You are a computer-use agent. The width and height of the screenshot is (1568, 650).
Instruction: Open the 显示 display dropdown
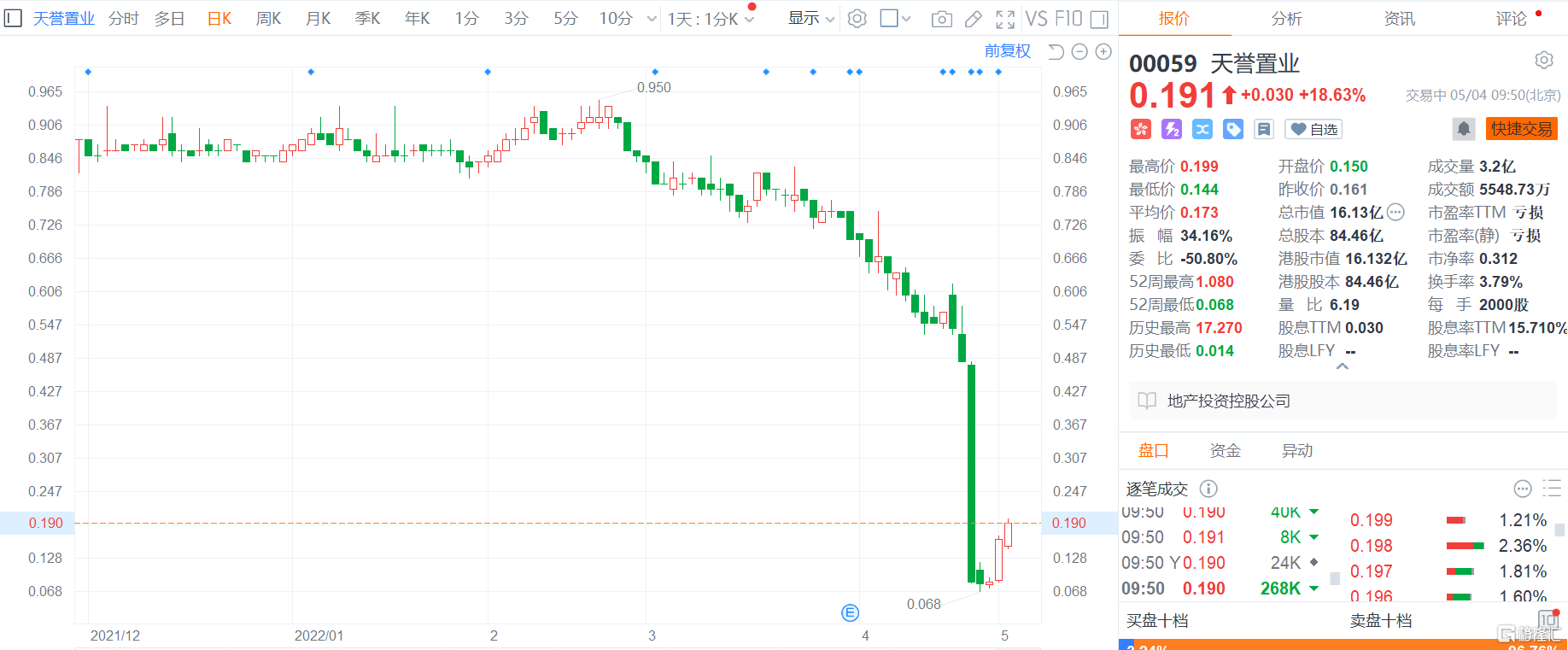810,19
